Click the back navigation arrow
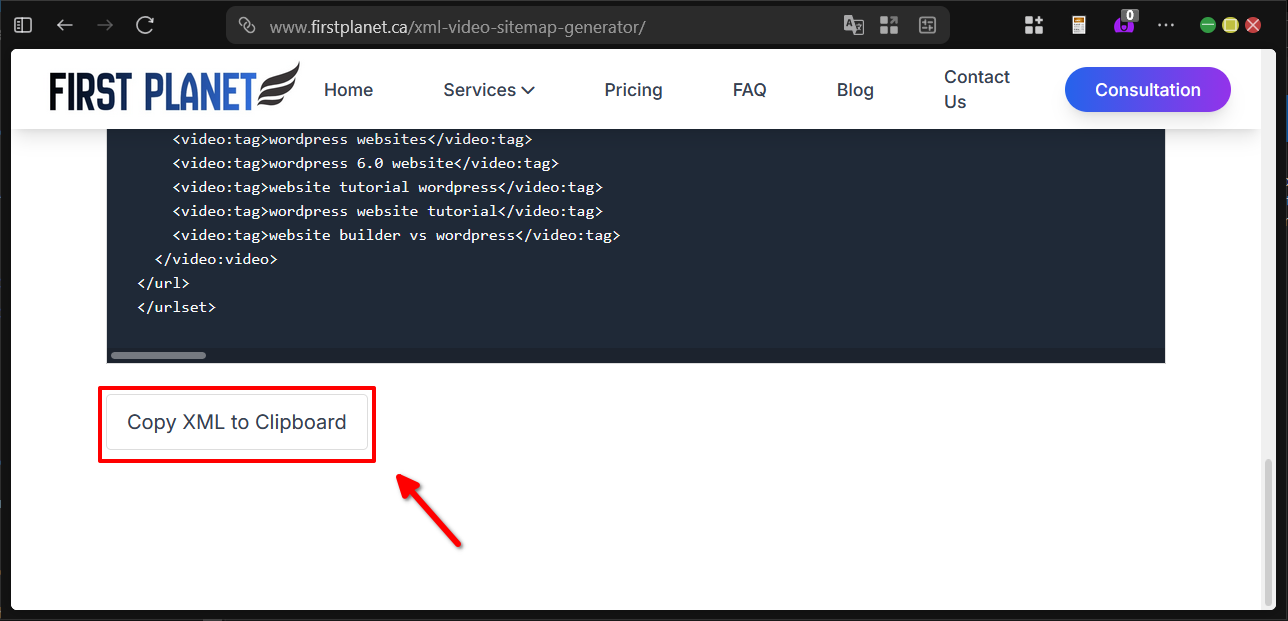 64,25
